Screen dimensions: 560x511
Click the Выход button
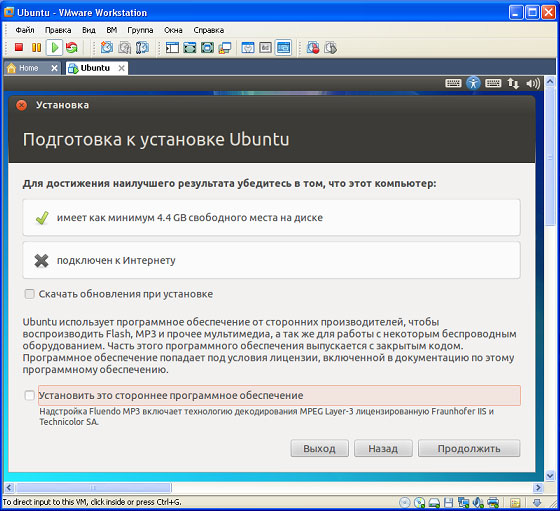[319, 449]
